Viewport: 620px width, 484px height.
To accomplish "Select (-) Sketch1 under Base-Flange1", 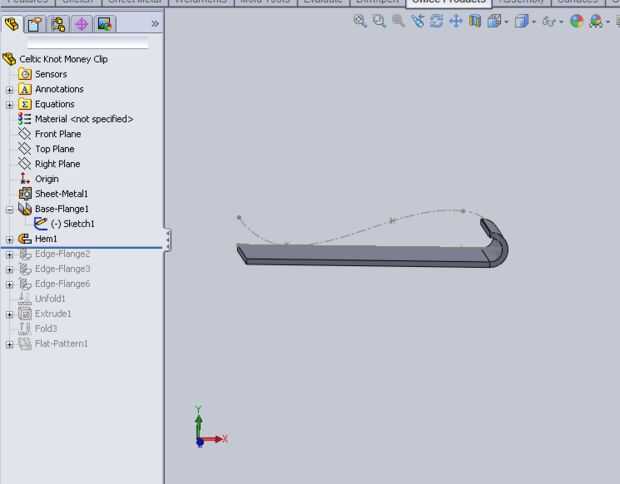I will click(x=73, y=224).
